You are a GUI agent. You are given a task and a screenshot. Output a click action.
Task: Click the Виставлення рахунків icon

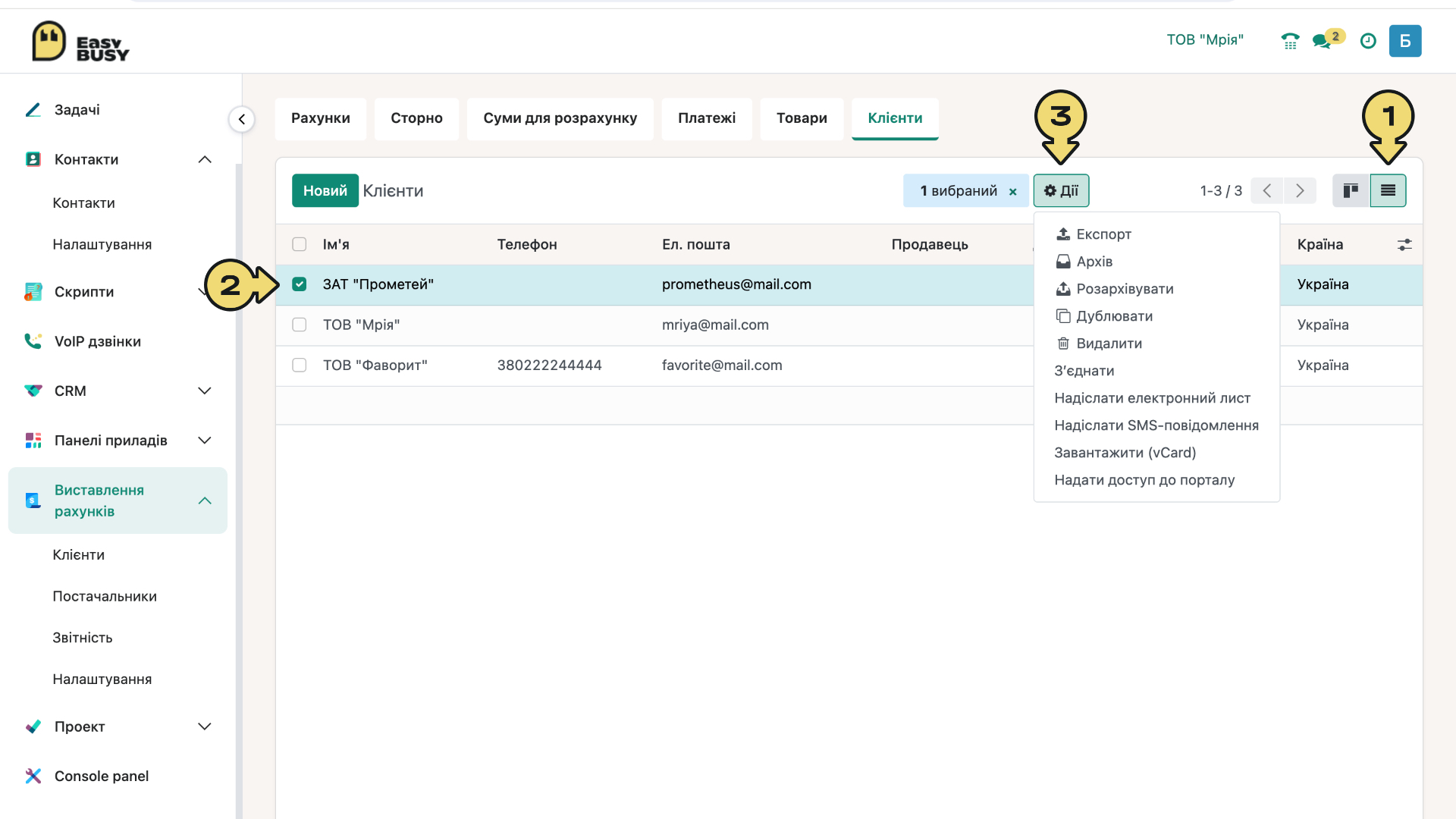[33, 500]
